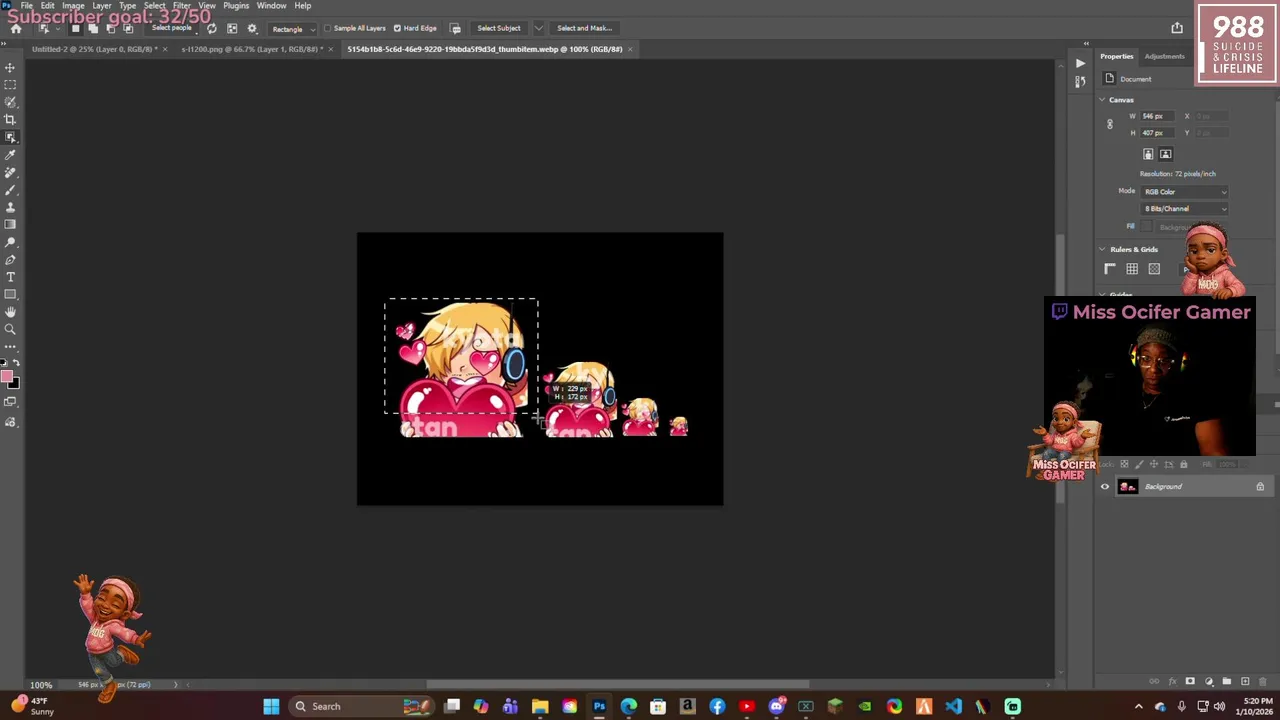Click the refresh object finder icon
The height and width of the screenshot is (720, 1280).
pos(211,28)
